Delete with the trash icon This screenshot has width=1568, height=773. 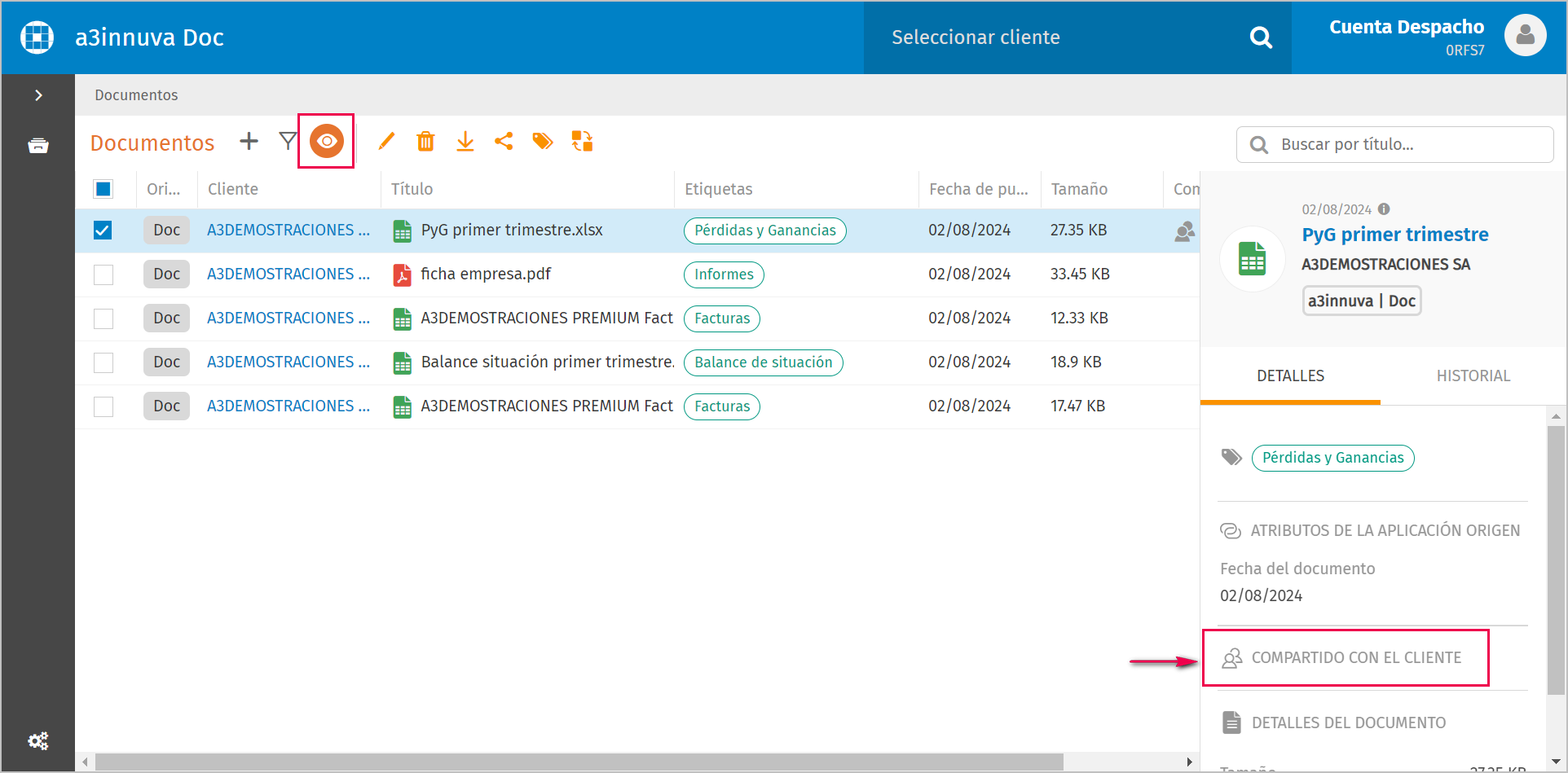(x=425, y=141)
